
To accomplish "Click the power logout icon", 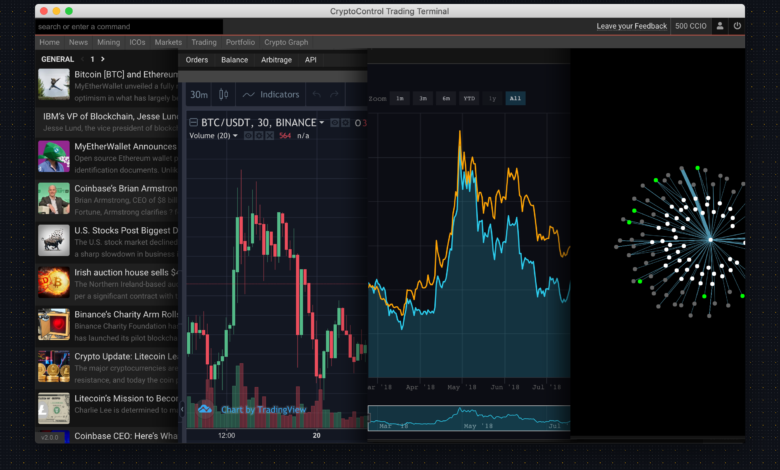I will pos(737,26).
